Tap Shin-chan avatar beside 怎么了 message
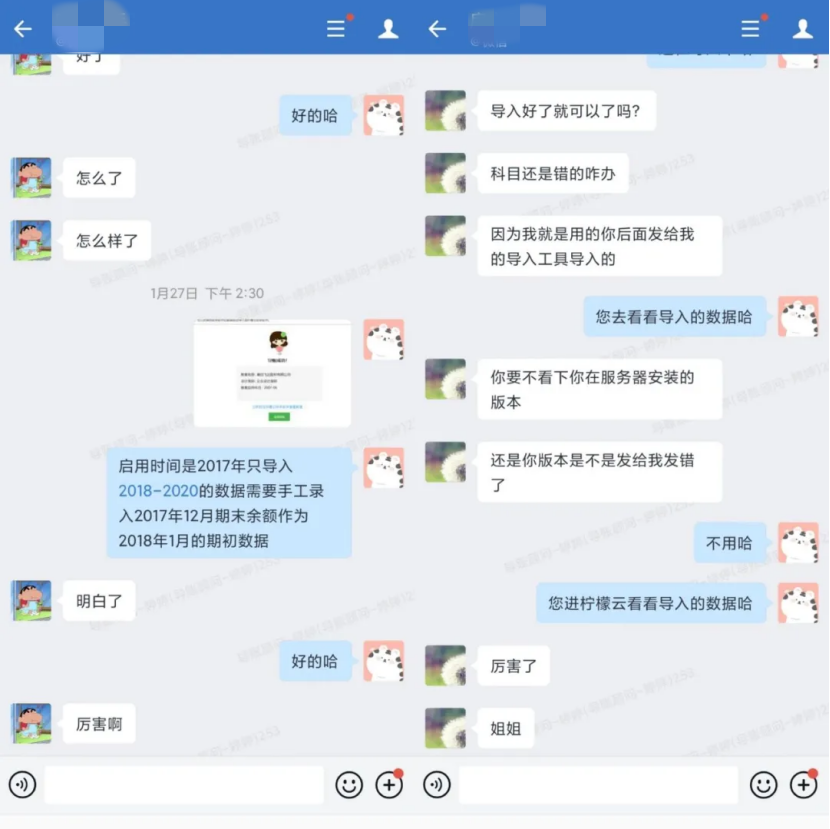This screenshot has width=830, height=829. [32, 177]
